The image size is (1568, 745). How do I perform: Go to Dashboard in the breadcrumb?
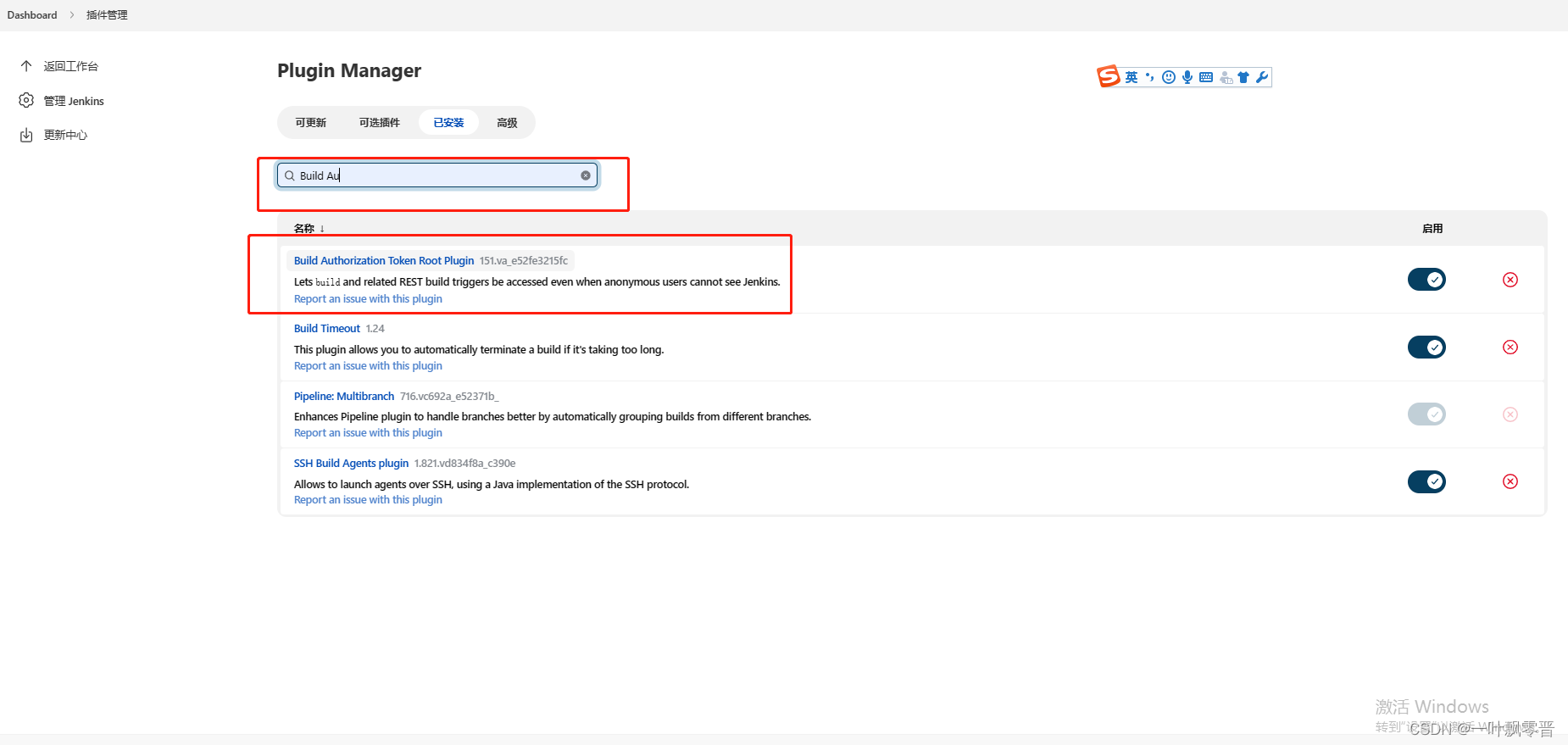[32, 15]
